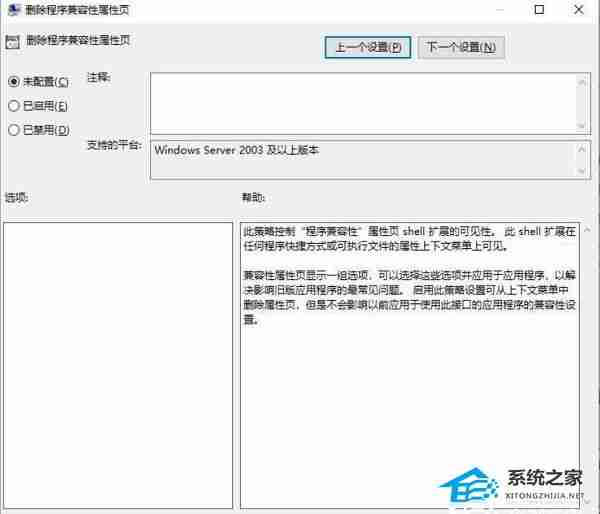This screenshot has width=600, height=514.
Task: Click the 删除程序兼容性属性页 policy heading text
Action: pos(78,40)
